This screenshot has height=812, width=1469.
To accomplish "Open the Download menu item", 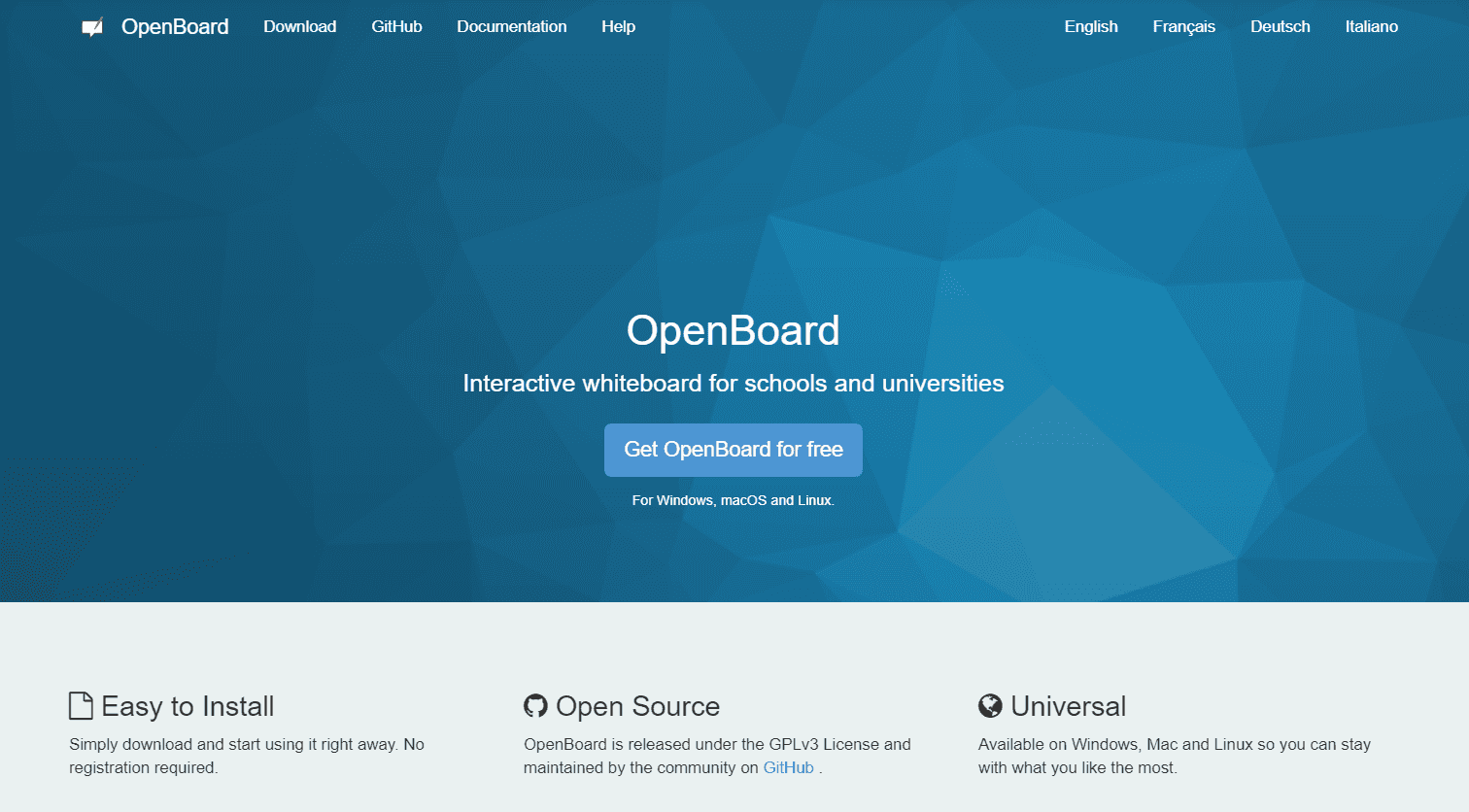I will point(300,27).
